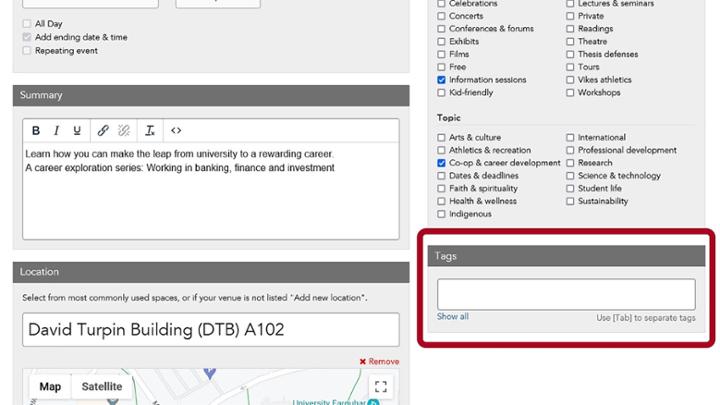
Task: Open the David Turpin Building location field
Action: (x=210, y=330)
